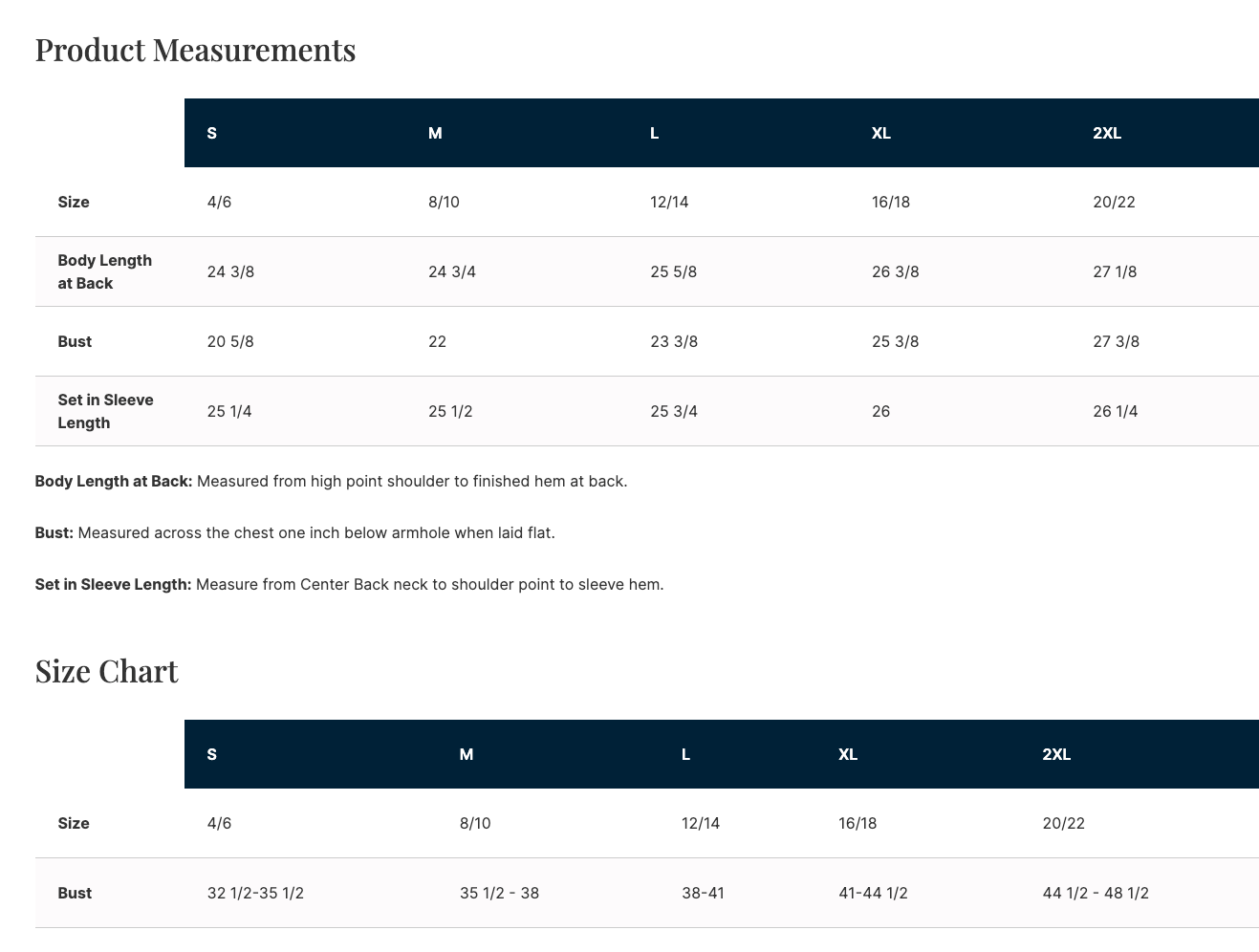
Task: Click the sleeve length value 26 1/4
Action: tap(1115, 411)
